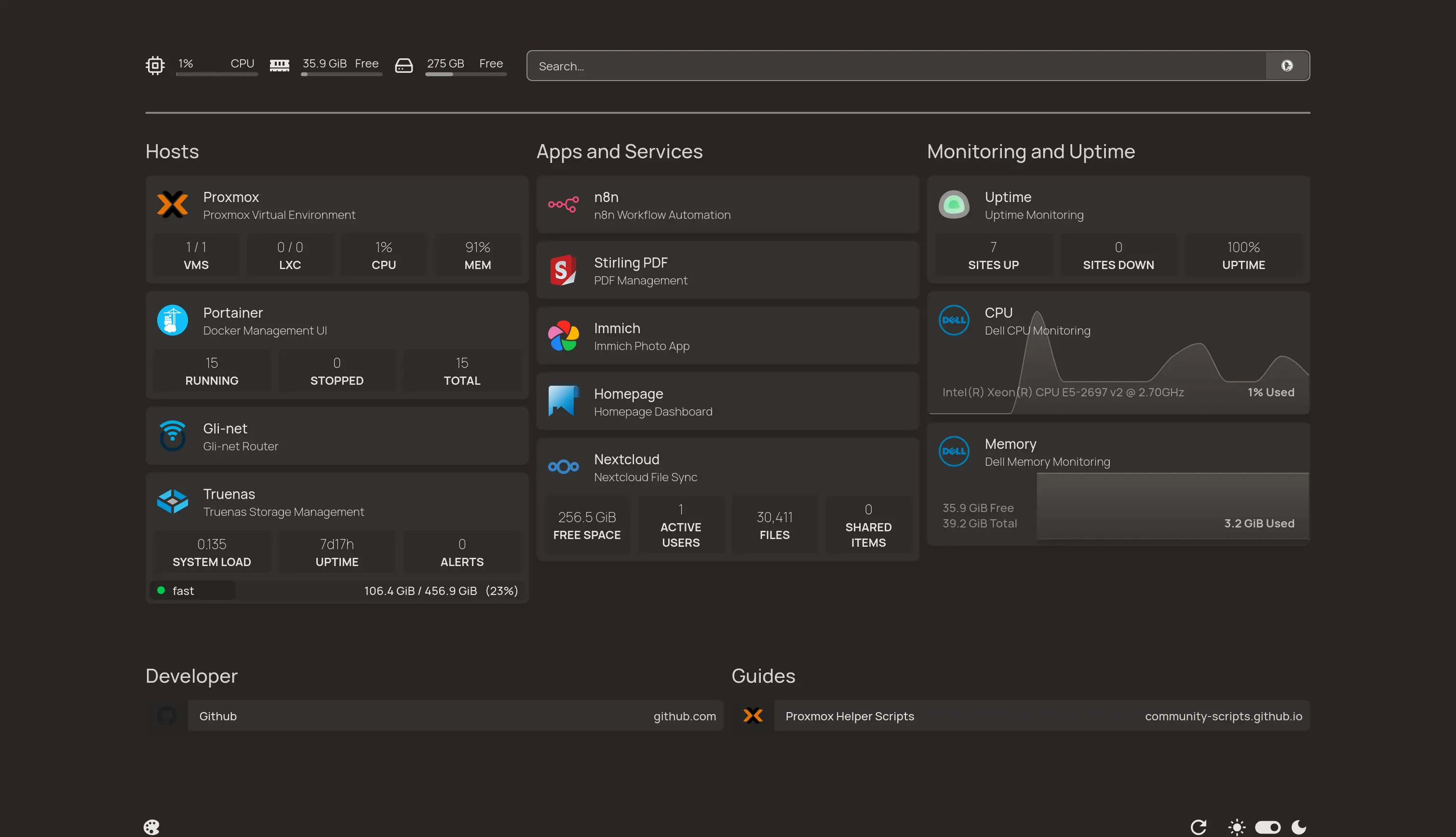Select the Truenas storage icon
The image size is (1456, 837).
[173, 501]
